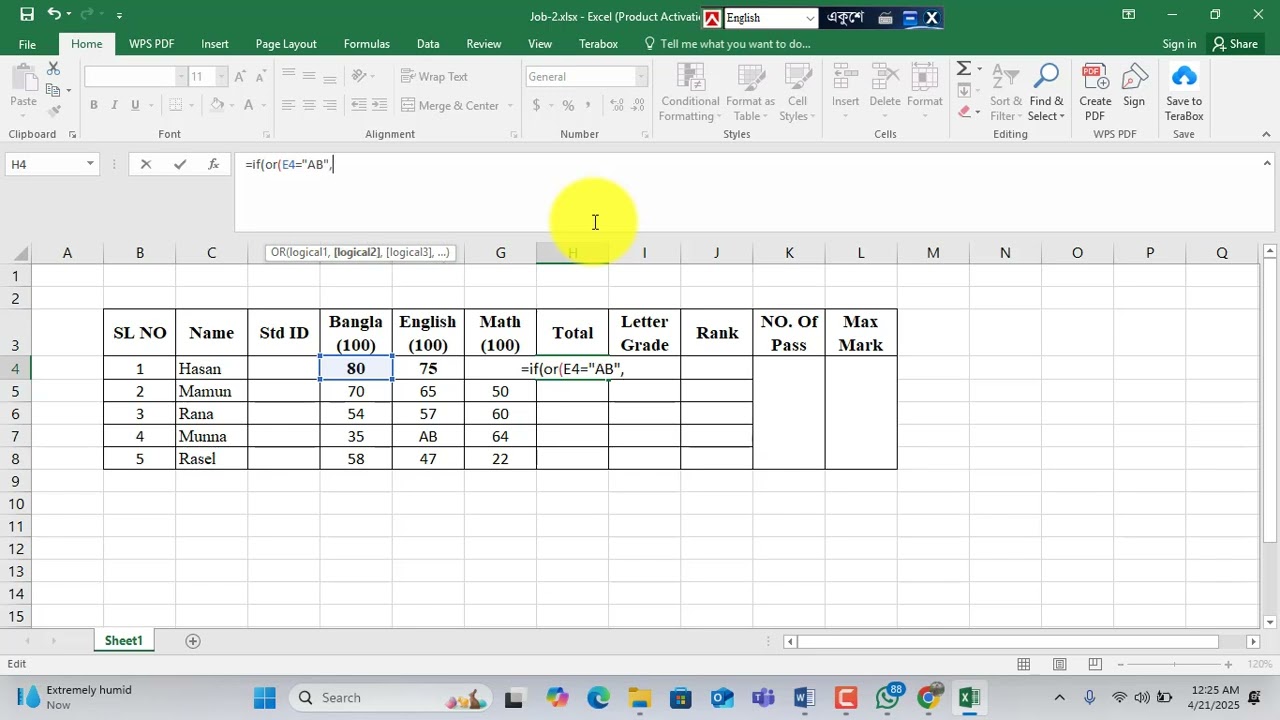Click the Share button
The image size is (1280, 720).
point(1235,44)
